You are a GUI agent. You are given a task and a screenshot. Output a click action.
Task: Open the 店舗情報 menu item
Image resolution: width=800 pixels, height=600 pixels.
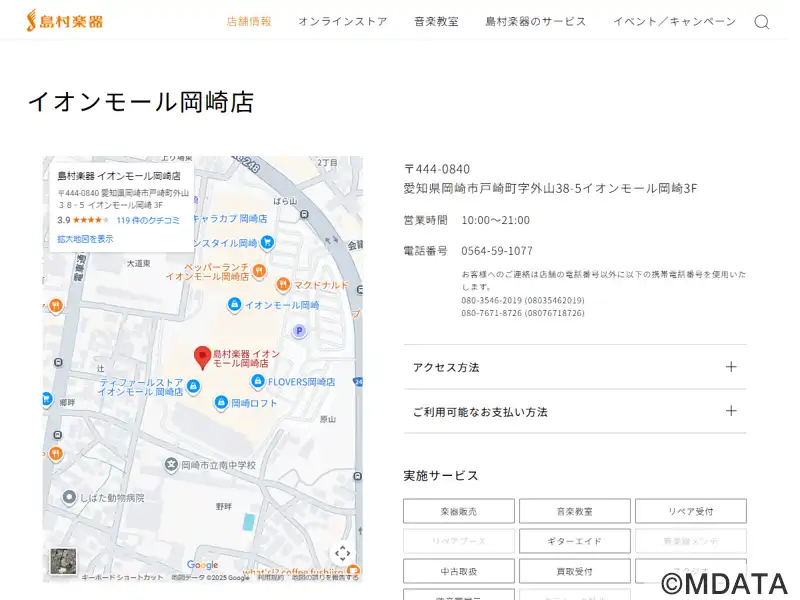tap(249, 21)
